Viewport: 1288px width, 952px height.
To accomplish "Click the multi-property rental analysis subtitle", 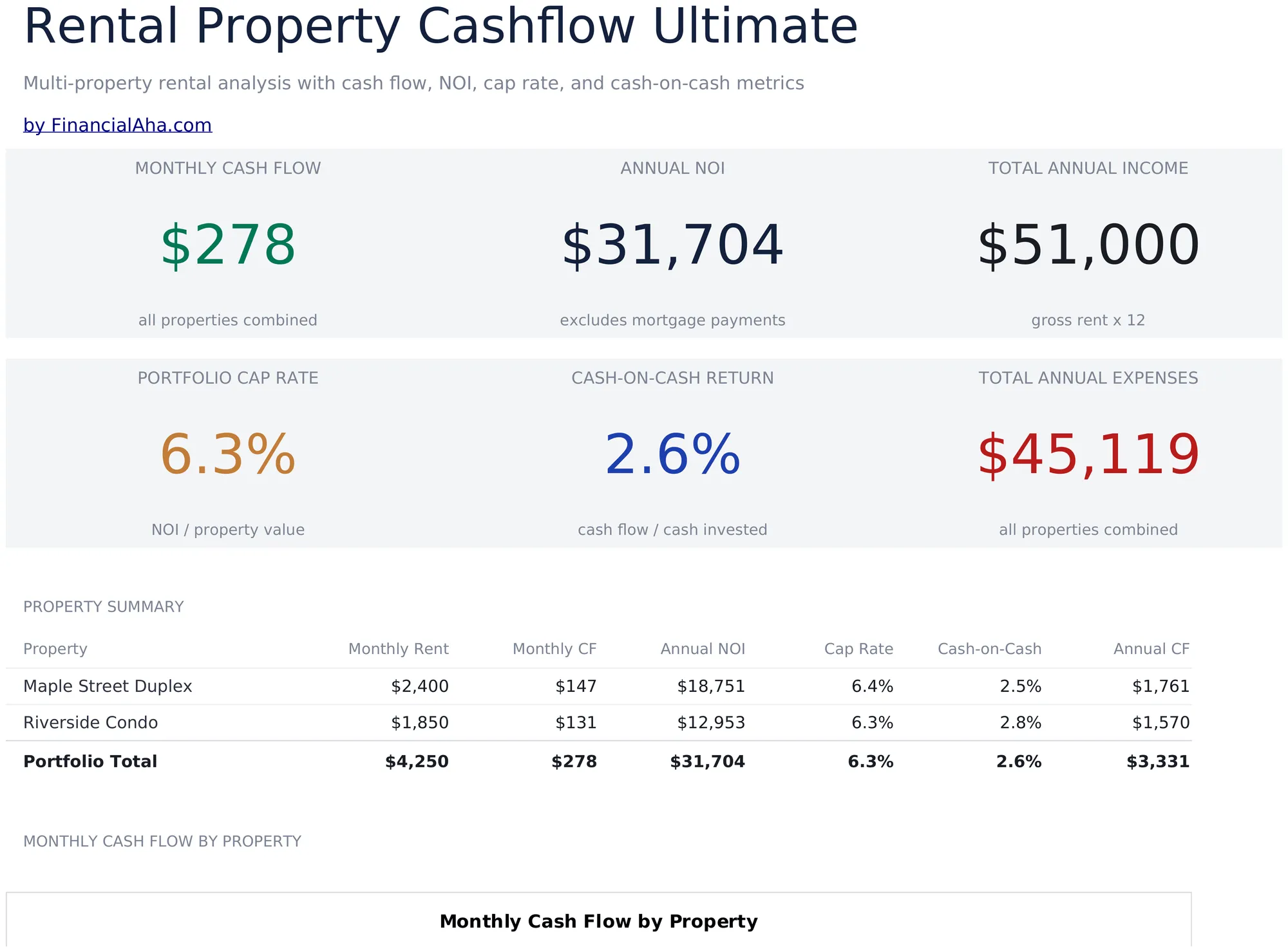I will (413, 83).
